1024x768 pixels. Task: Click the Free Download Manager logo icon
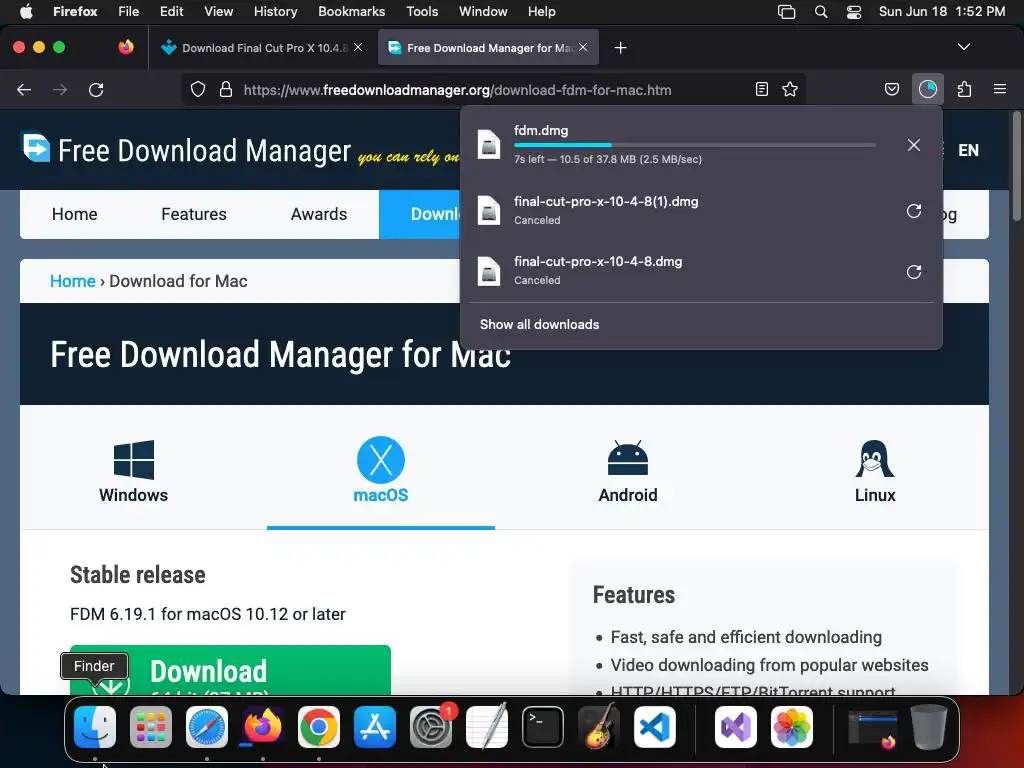tap(36, 148)
